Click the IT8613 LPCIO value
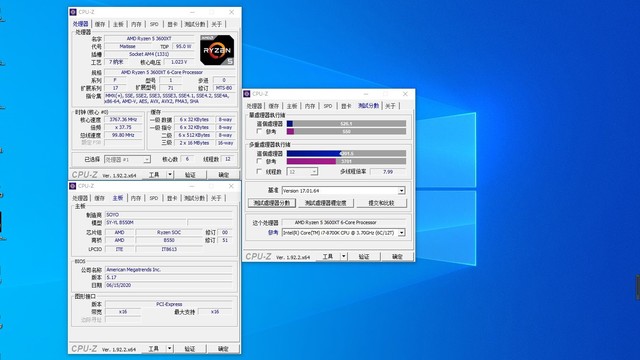The image size is (640, 360). (169, 249)
